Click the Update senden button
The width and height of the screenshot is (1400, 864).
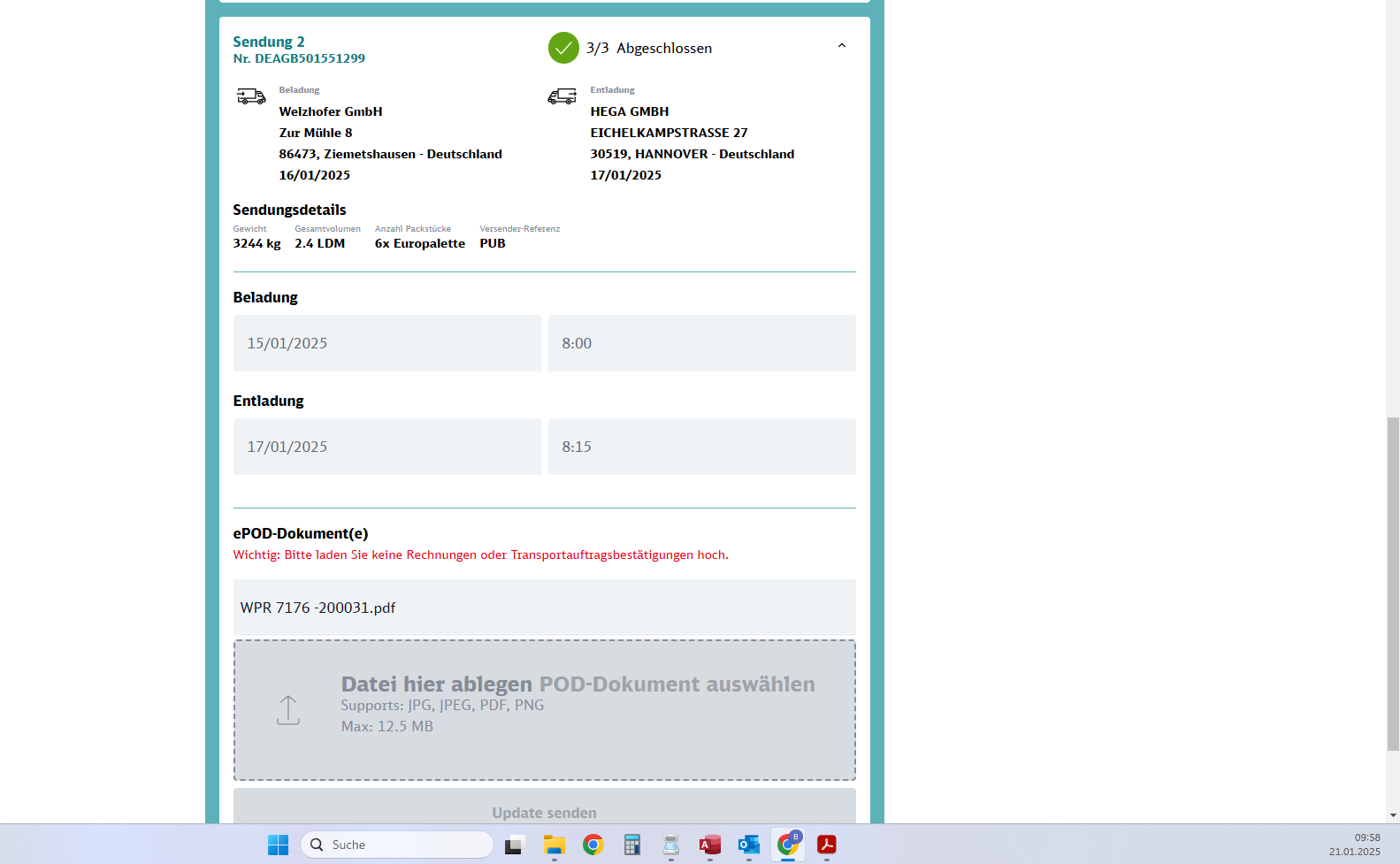544,807
